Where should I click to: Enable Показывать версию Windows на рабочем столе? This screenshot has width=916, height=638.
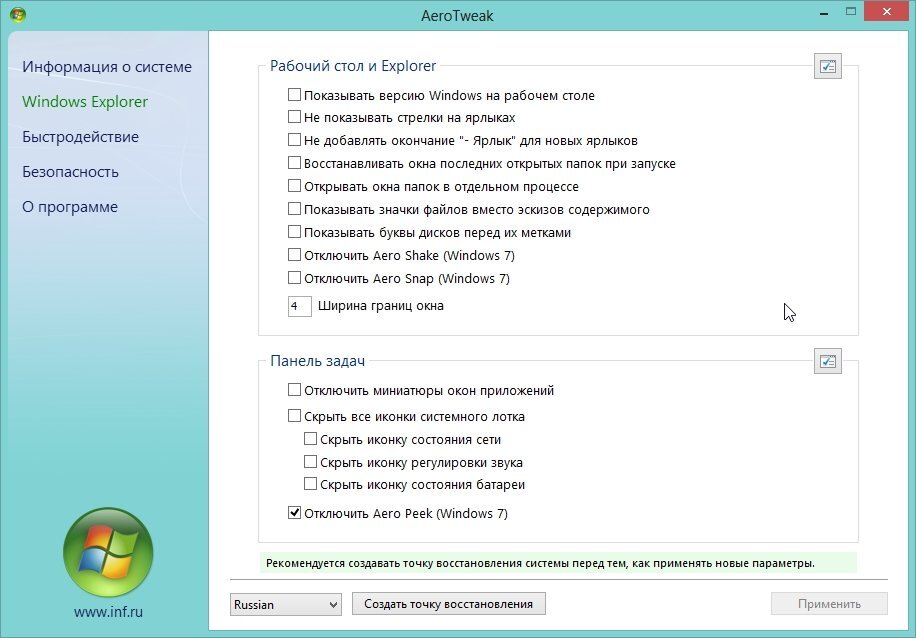point(294,95)
